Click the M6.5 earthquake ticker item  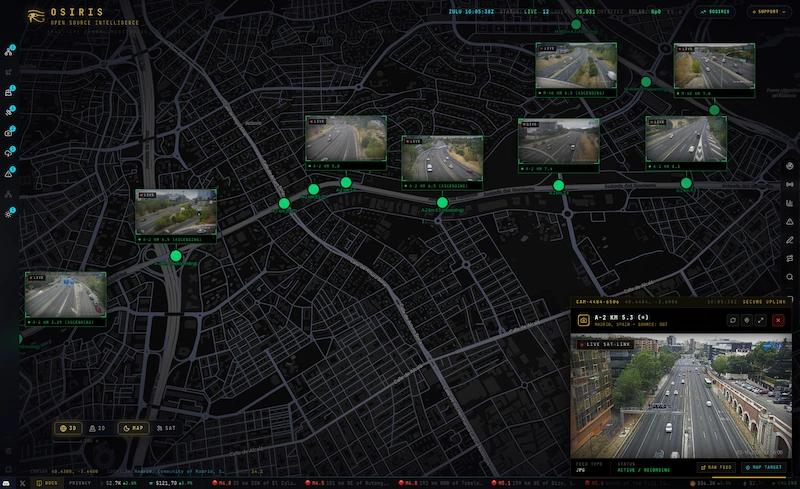(348, 483)
